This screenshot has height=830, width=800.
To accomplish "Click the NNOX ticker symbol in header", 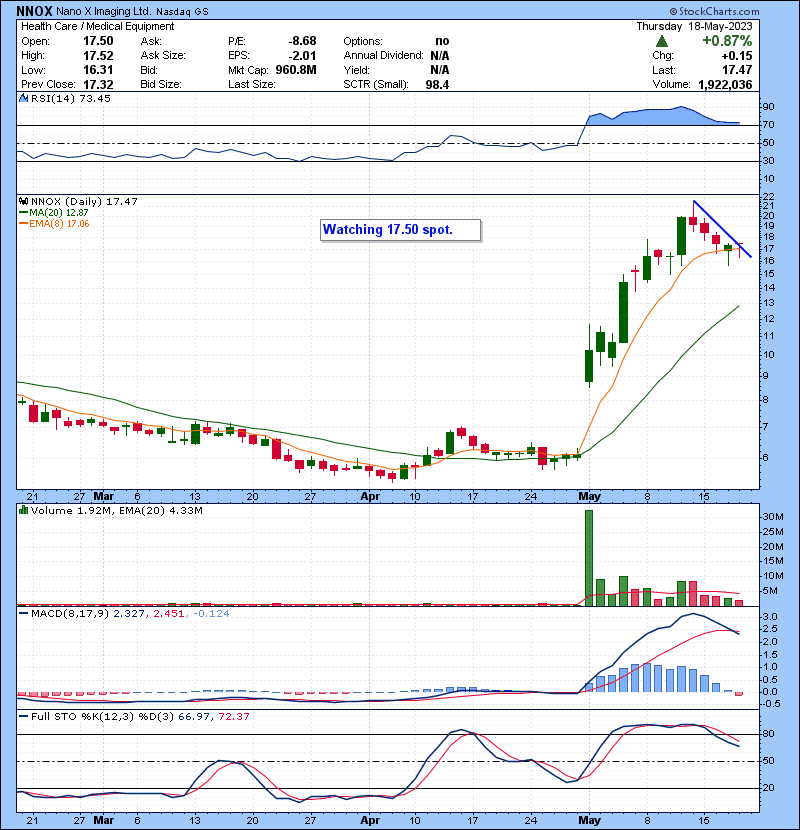I will pyautogui.click(x=36, y=9).
